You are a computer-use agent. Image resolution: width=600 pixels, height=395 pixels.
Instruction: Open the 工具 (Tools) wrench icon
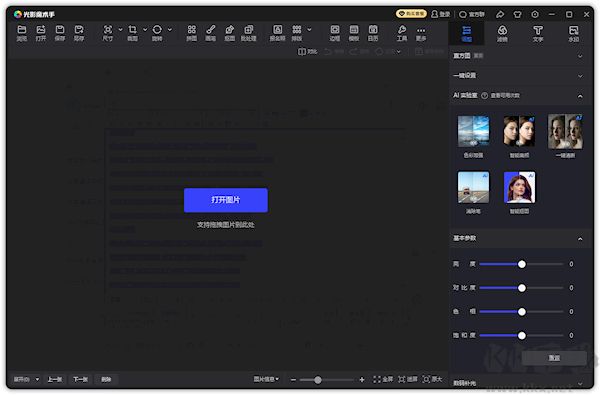tap(402, 33)
